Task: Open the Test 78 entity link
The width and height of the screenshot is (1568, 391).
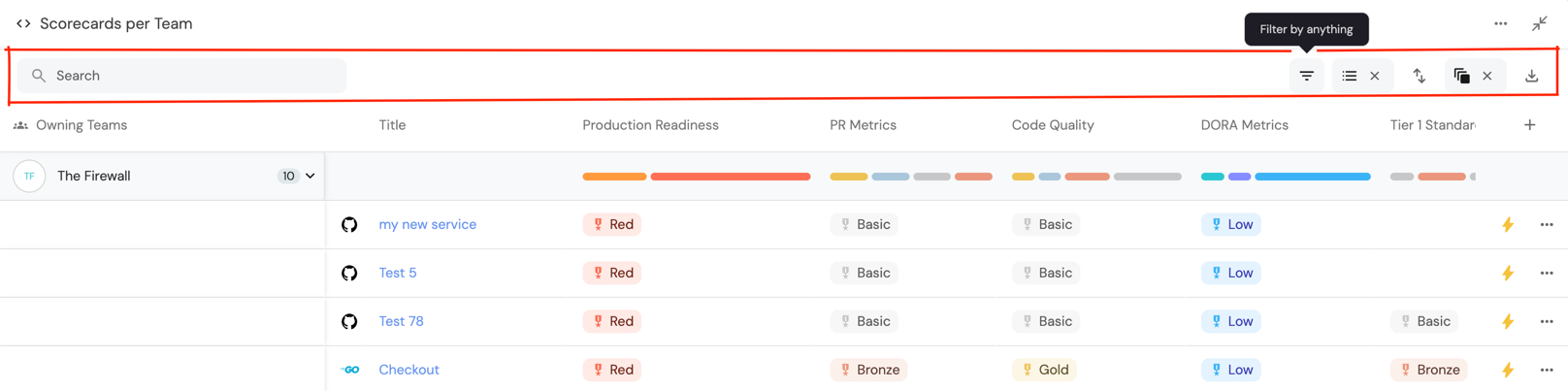Action: [x=401, y=321]
